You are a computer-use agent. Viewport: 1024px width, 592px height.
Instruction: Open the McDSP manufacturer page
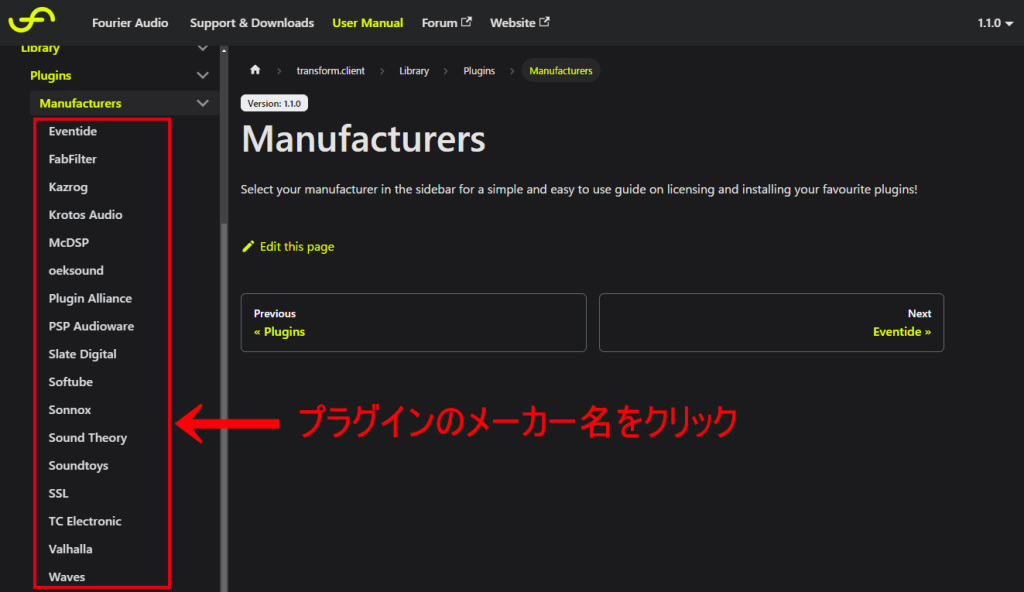pos(69,242)
